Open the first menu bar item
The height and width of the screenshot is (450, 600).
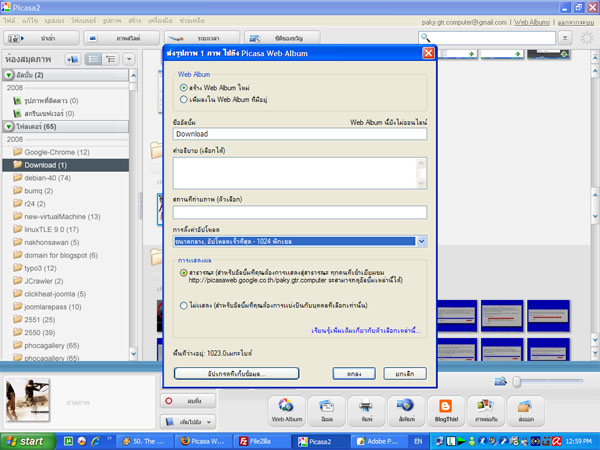10,21
